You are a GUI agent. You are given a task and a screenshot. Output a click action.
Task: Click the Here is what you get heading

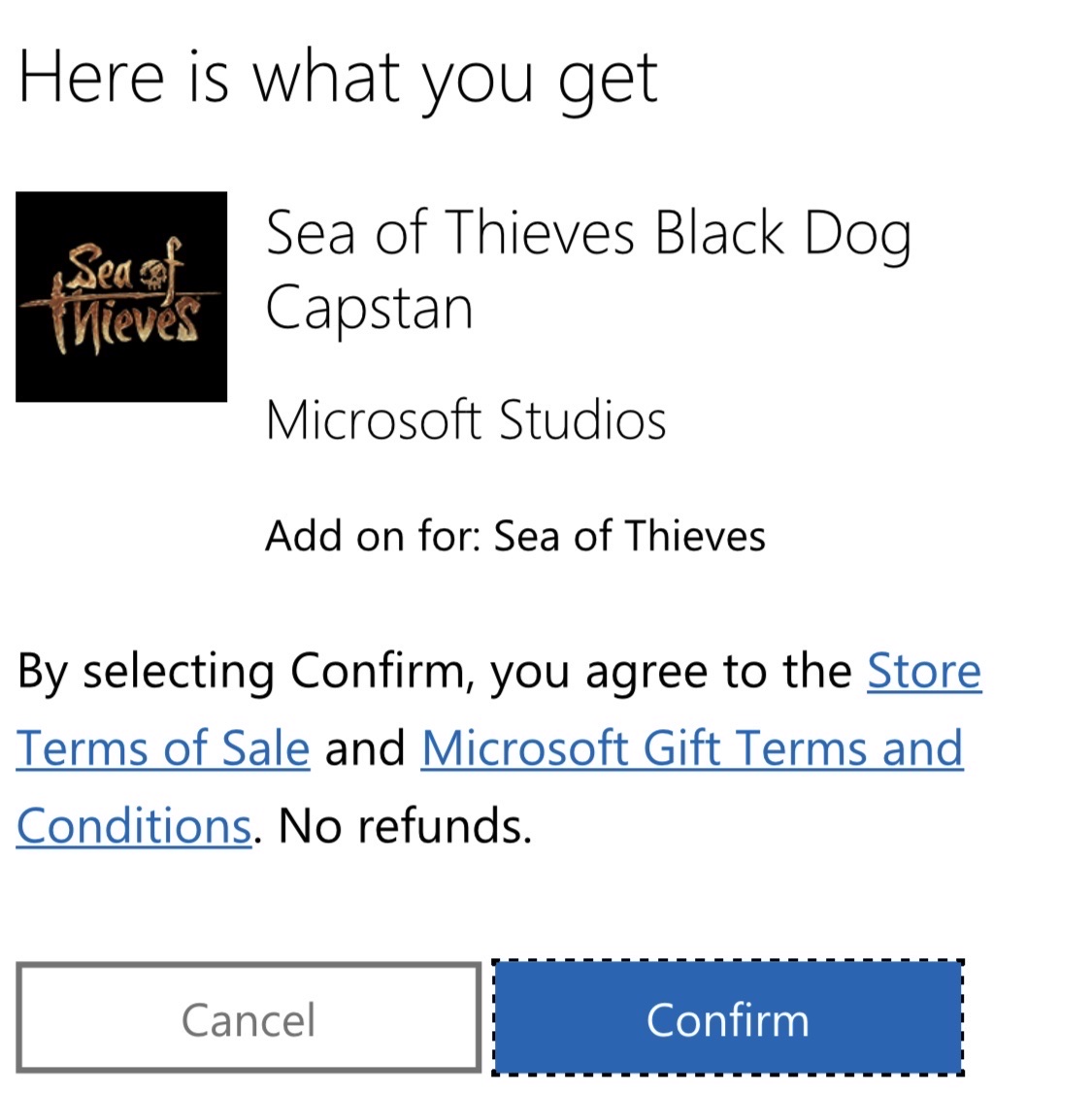click(339, 78)
